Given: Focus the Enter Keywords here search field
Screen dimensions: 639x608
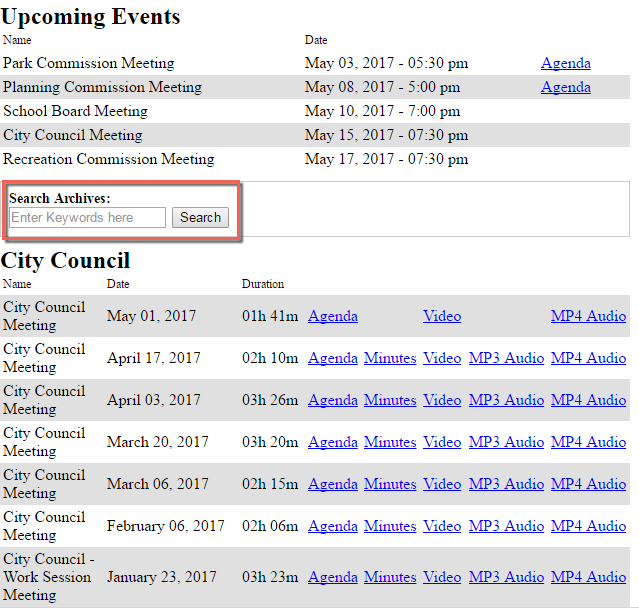Looking at the screenshot, I should point(88,218).
